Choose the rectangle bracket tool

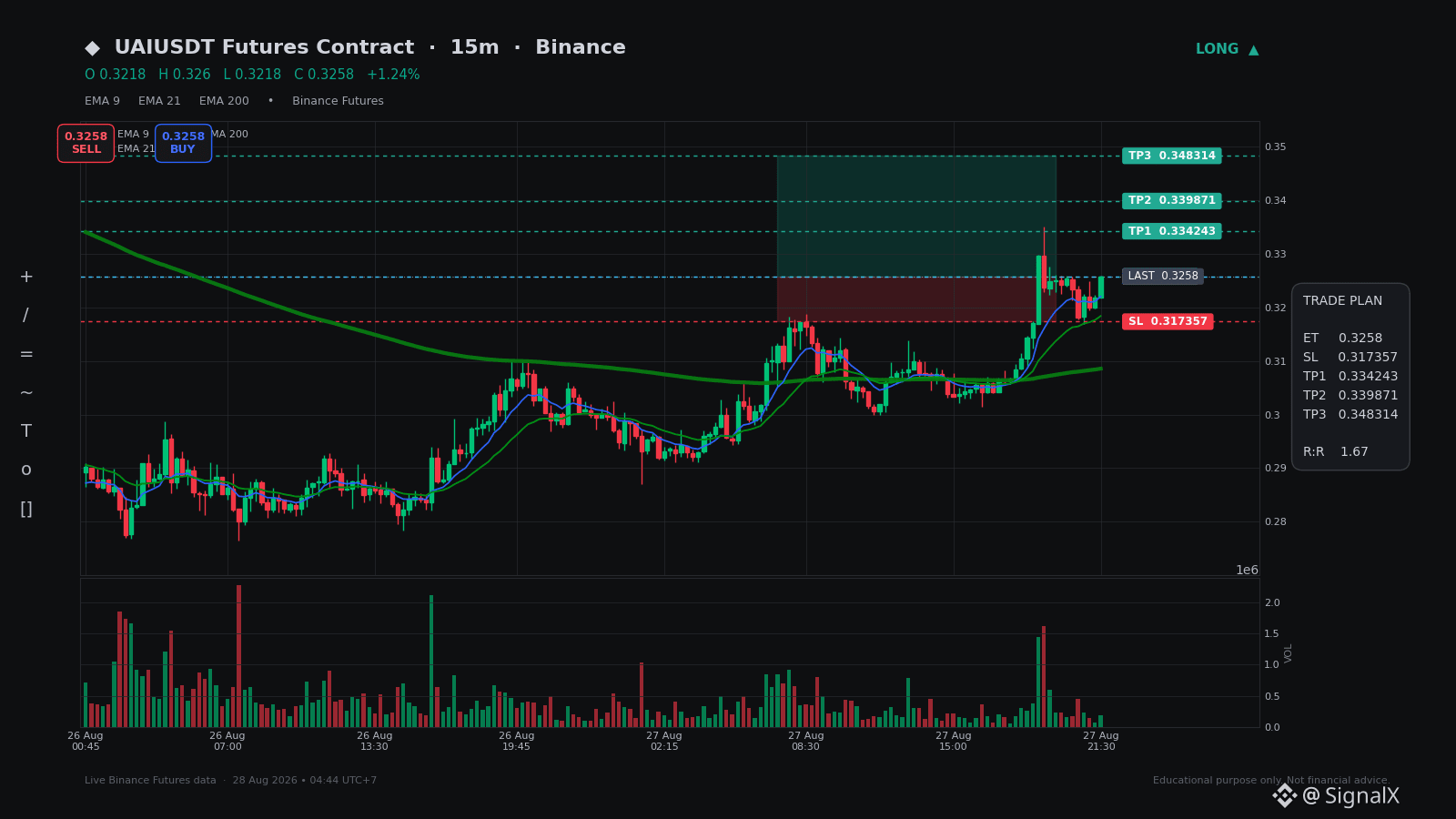coord(26,509)
